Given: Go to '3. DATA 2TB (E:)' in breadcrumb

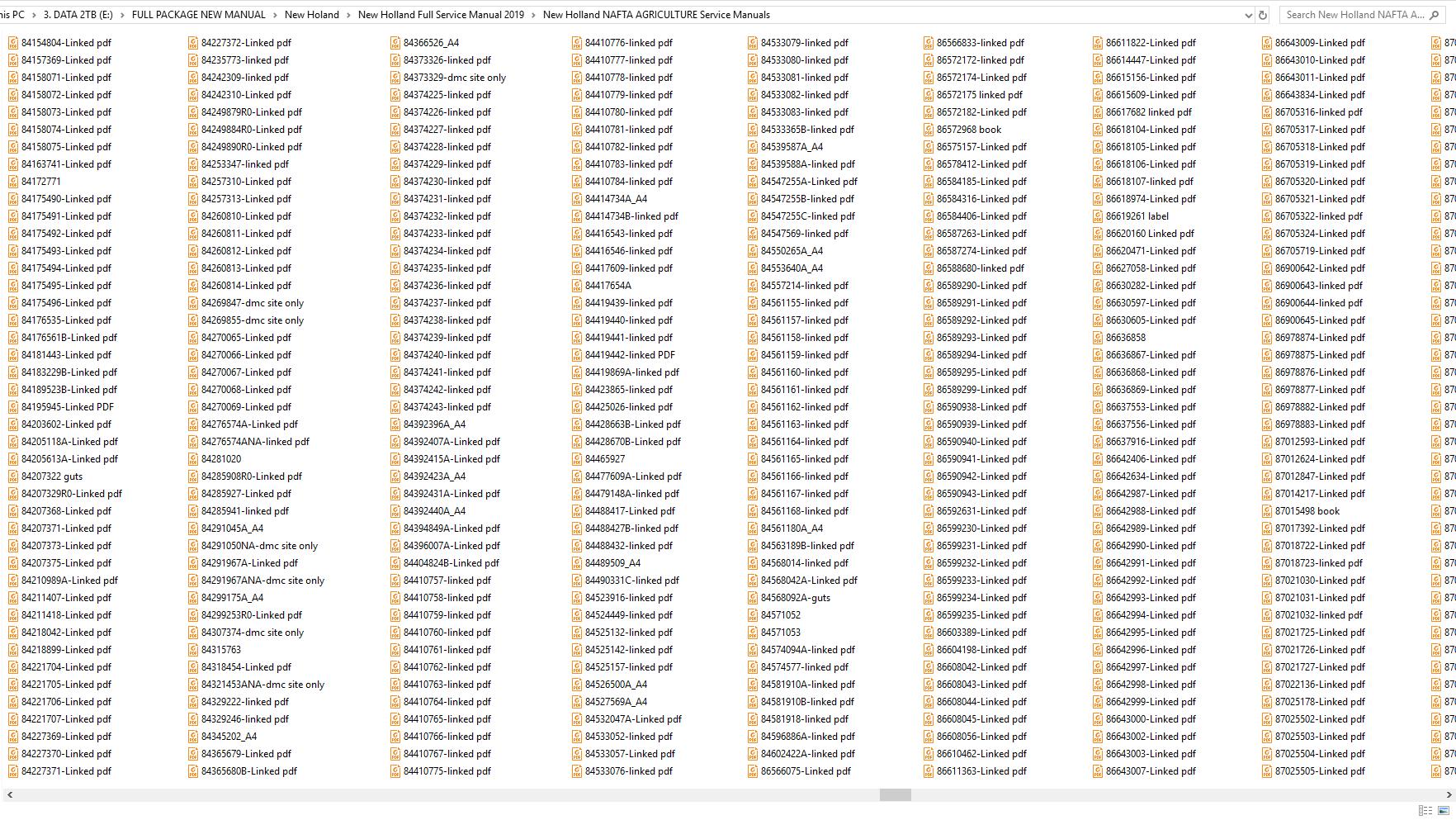Looking at the screenshot, I should [x=78, y=15].
